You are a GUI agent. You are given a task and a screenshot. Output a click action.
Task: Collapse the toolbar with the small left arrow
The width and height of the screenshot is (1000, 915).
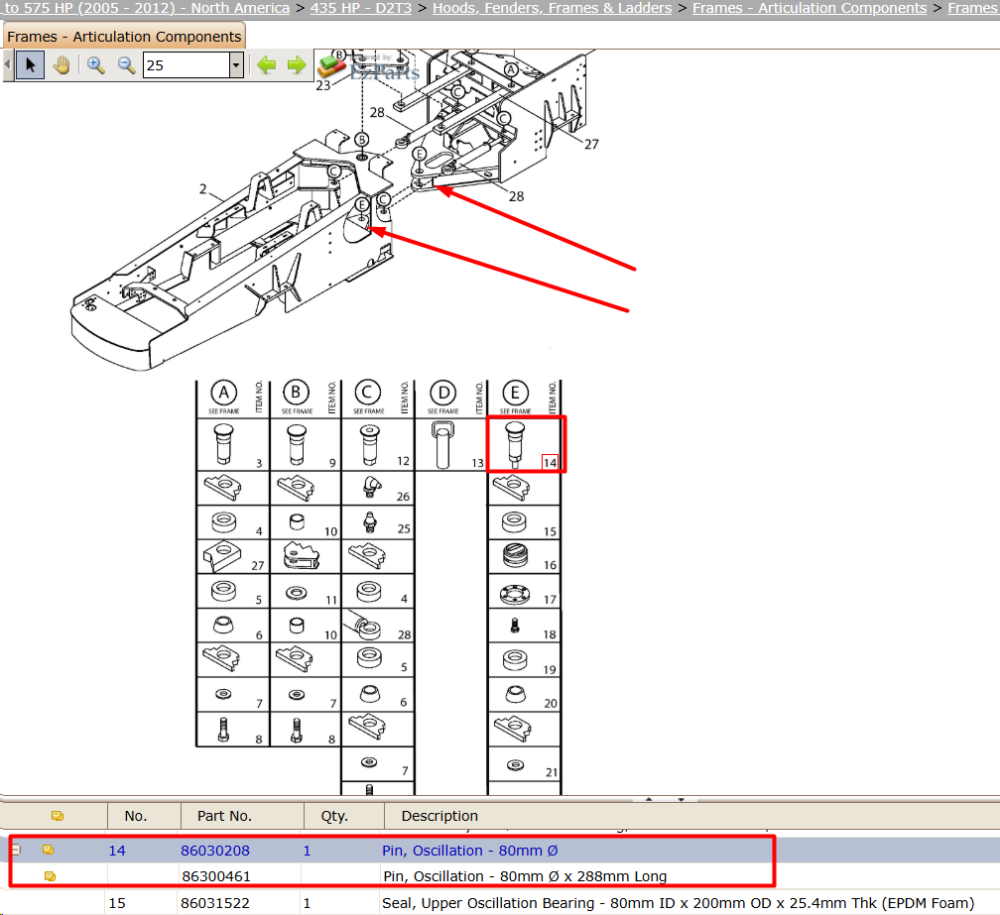pyautogui.click(x=7, y=65)
